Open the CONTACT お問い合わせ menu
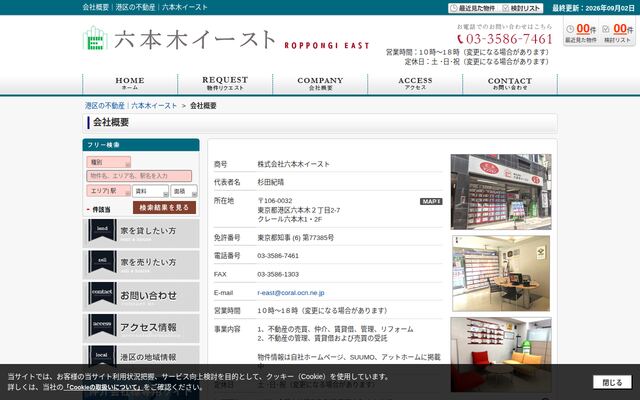The height and width of the screenshot is (400, 640). (x=510, y=84)
